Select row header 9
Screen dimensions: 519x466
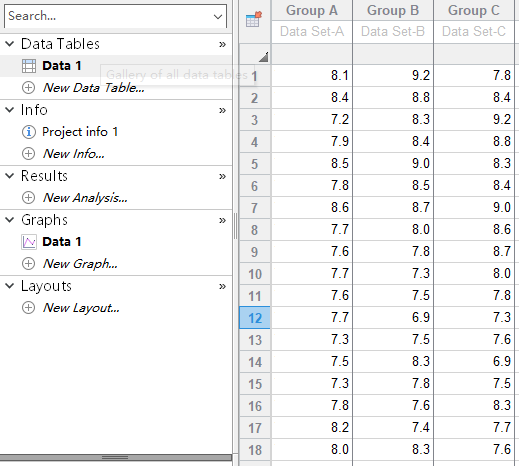[x=255, y=252]
